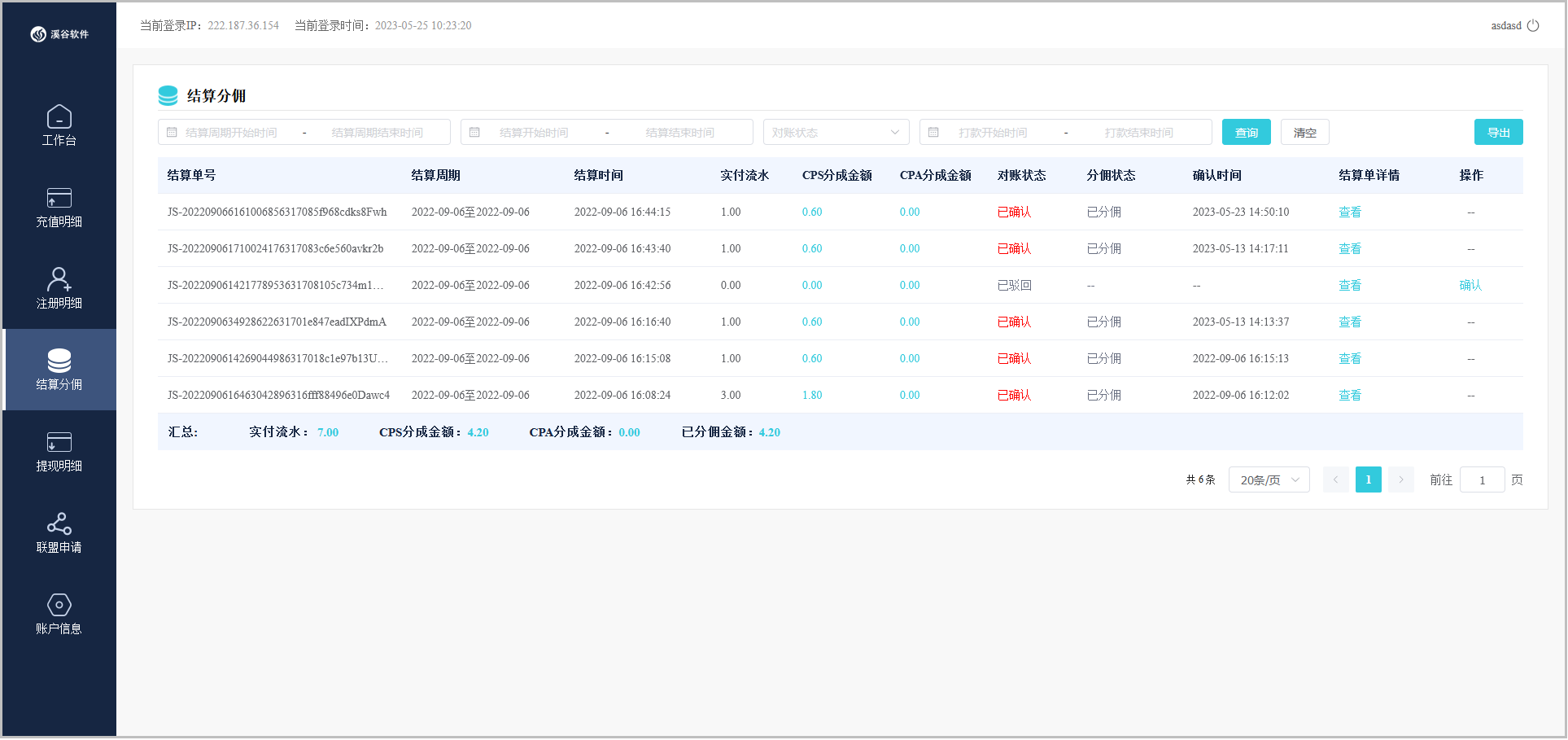
Task: Click the 已分佣金额 4.20 summary value
Action: [x=769, y=432]
